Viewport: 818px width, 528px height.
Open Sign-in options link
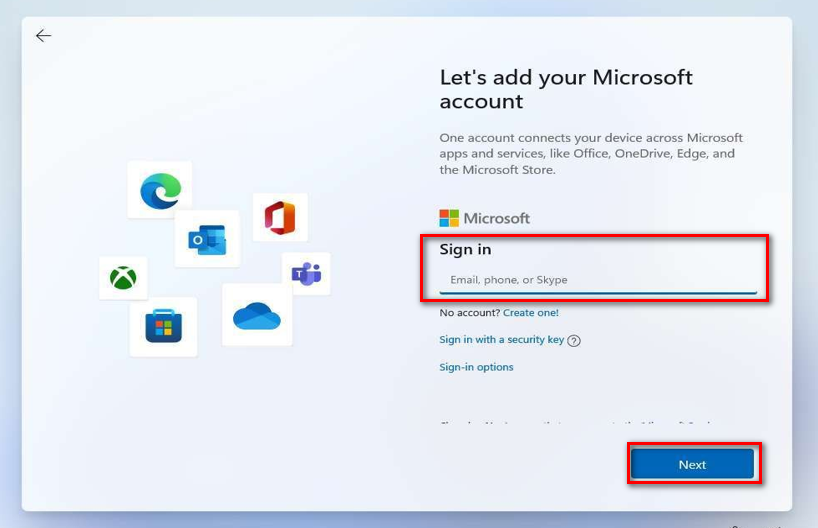click(x=476, y=367)
